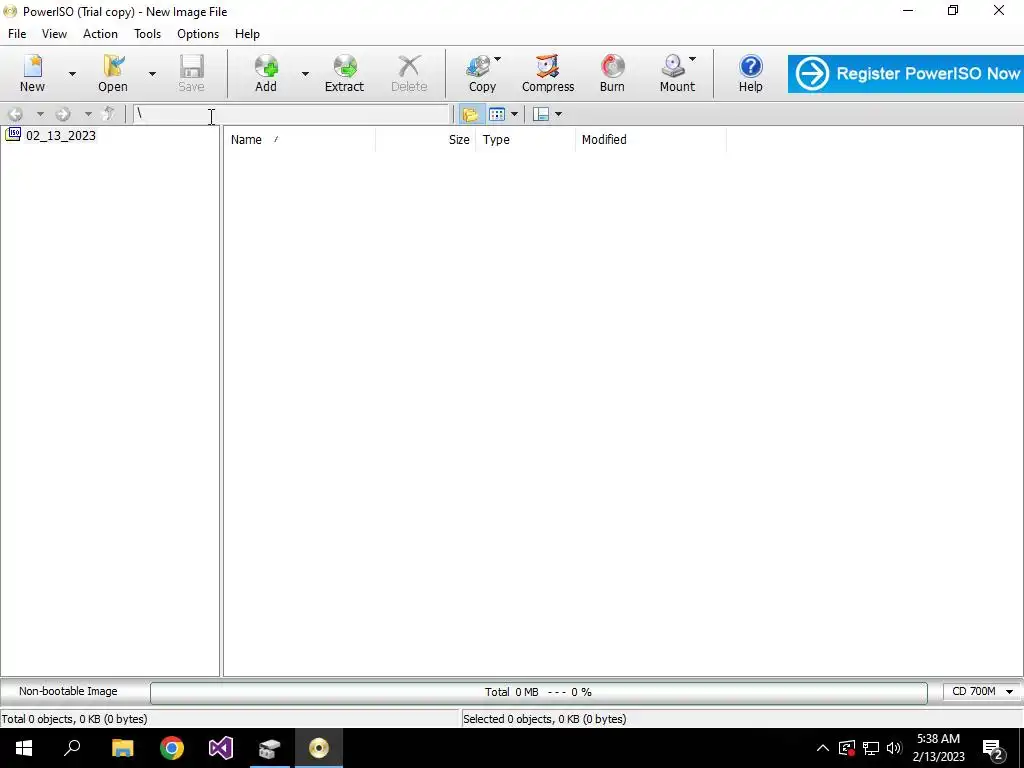Expand view style dropdown arrow
This screenshot has width=1024, height=768.
515,114
